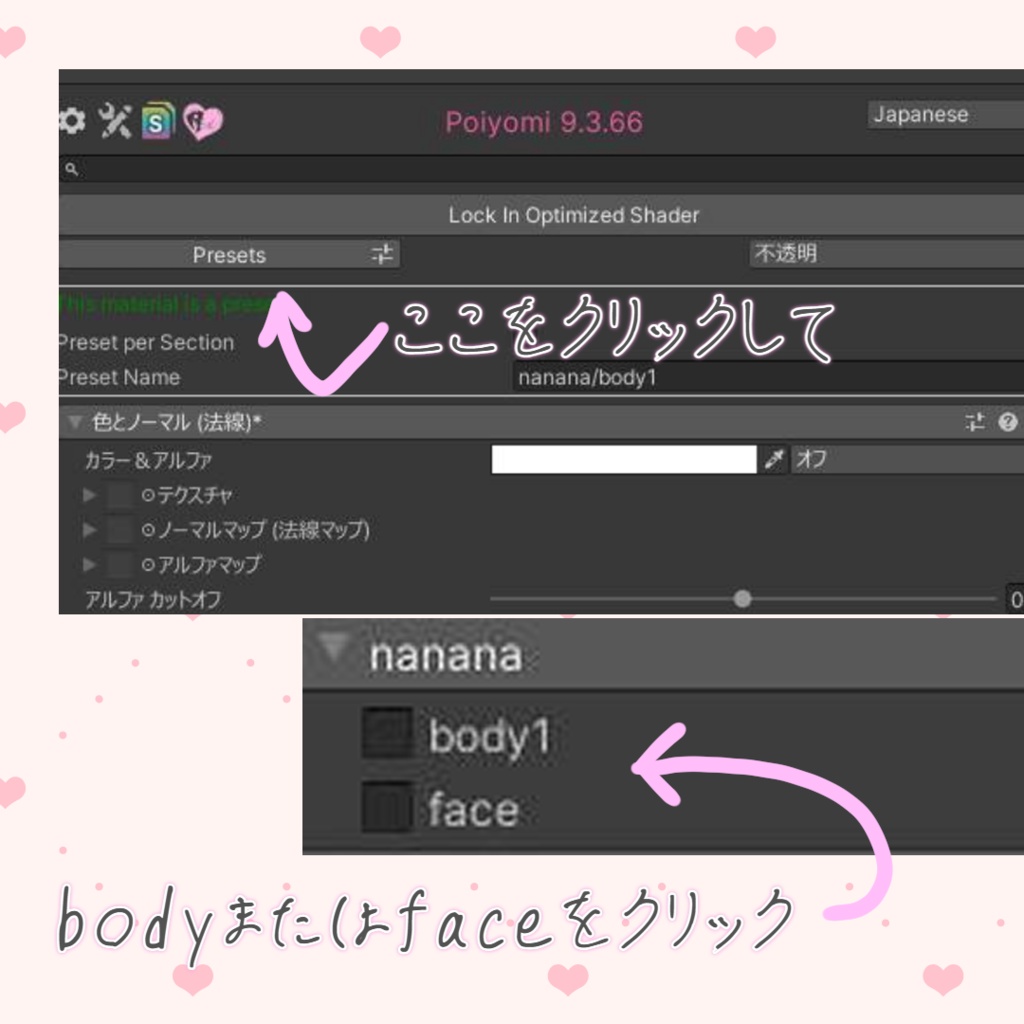Click the sliders icon on Presets button

tap(382, 254)
